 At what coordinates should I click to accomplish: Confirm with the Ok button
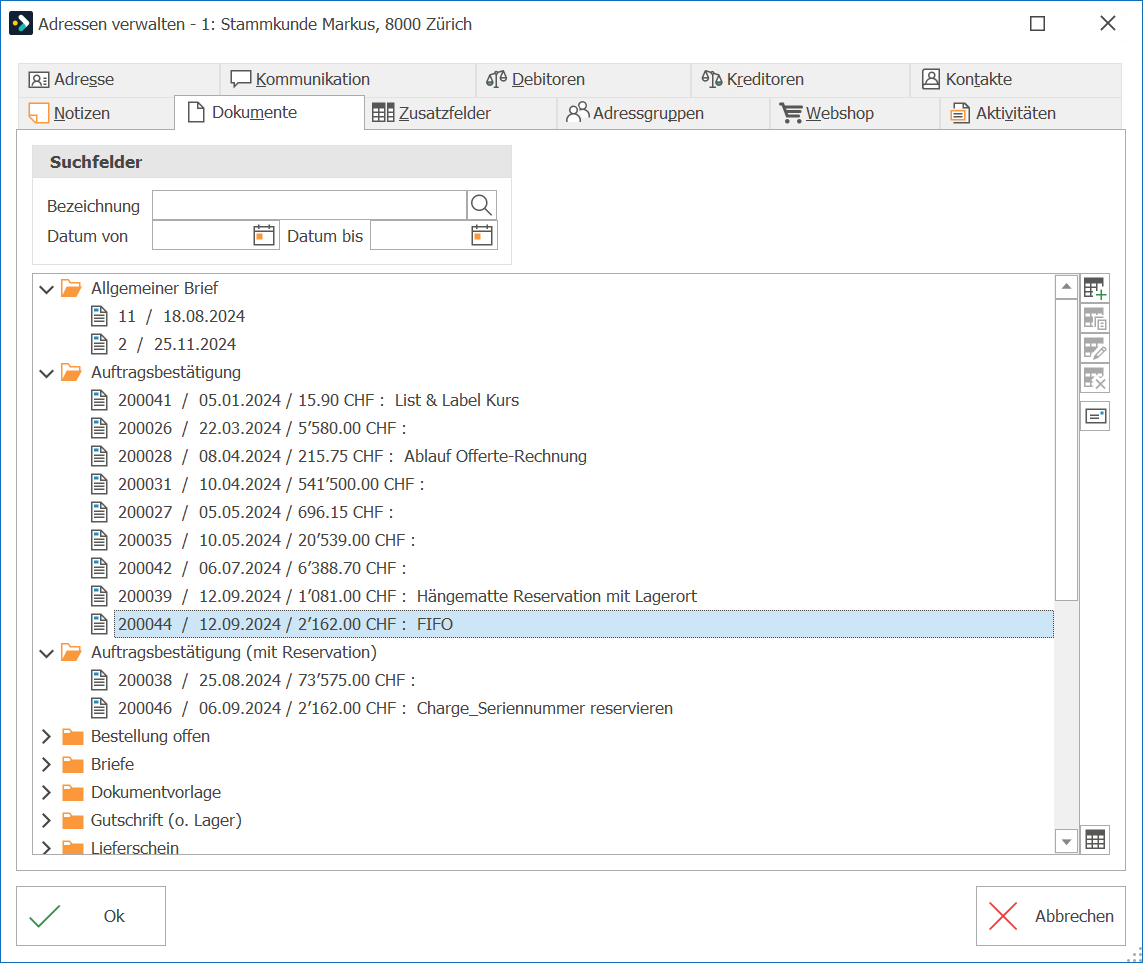pyautogui.click(x=91, y=916)
